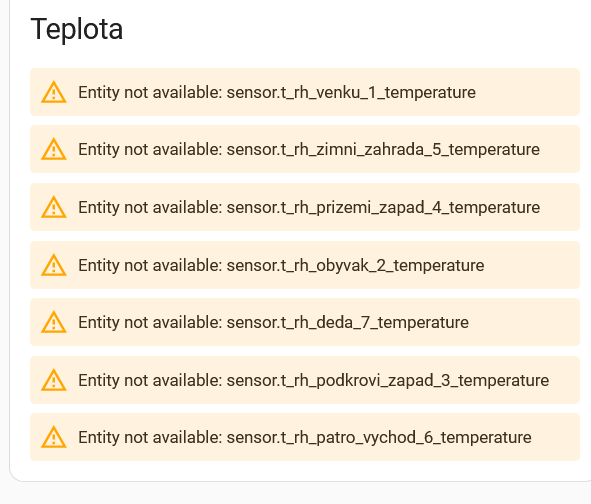Click warning icon for prizemi_zapad_4 sensor
Image resolution: width=591 pixels, height=504 pixels.
tap(54, 207)
